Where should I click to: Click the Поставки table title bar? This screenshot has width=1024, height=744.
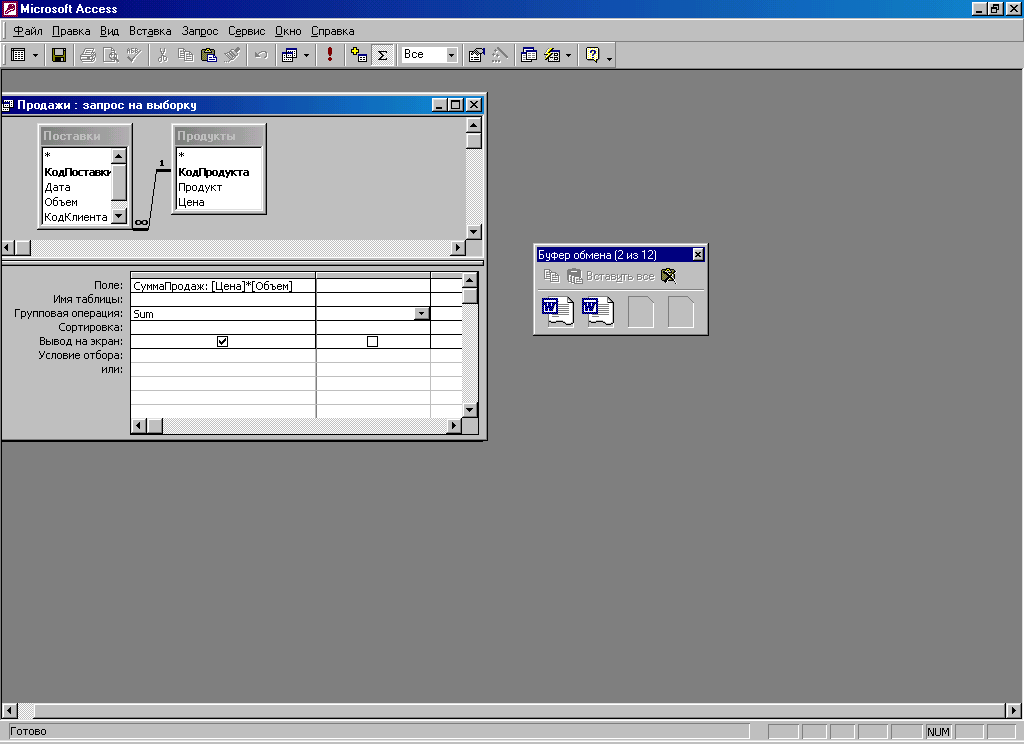85,136
